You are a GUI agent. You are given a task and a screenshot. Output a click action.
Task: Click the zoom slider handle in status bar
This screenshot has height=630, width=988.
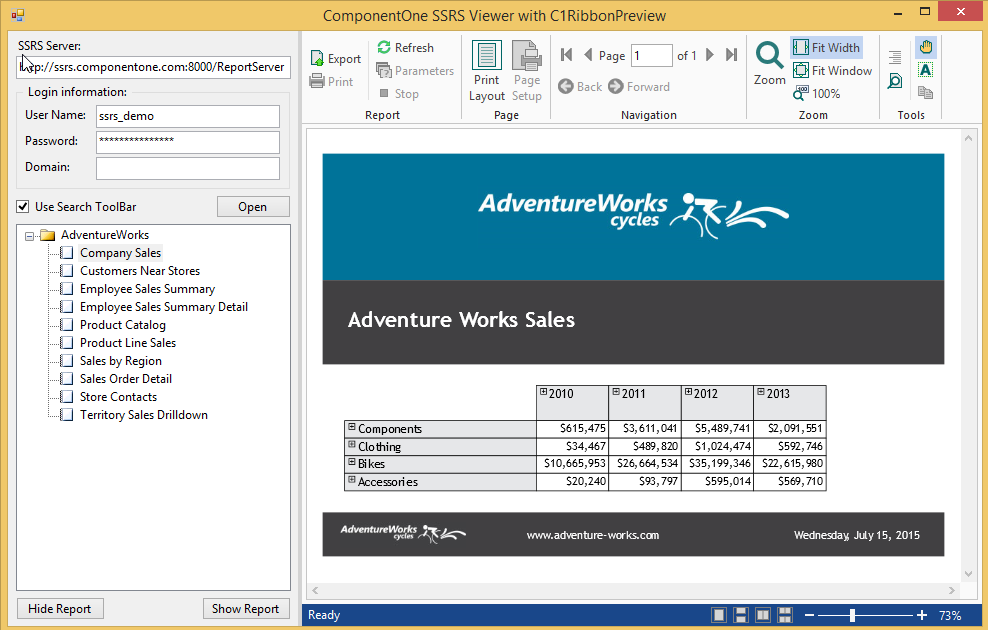(852, 615)
